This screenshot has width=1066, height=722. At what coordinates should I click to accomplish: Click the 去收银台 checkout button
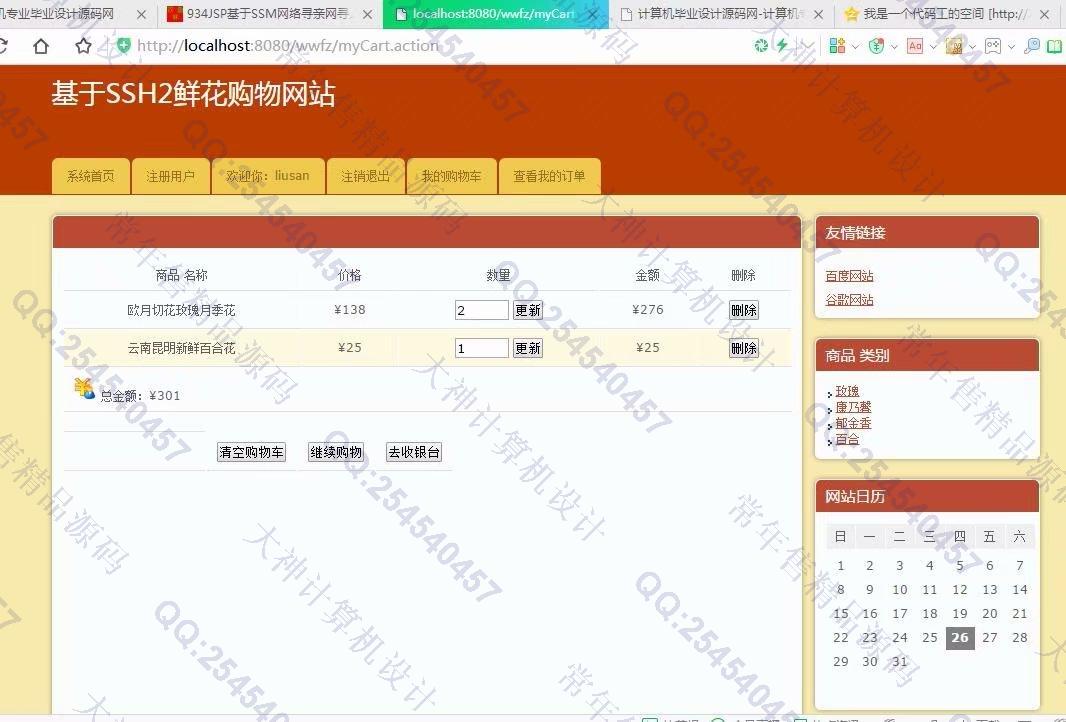(414, 452)
